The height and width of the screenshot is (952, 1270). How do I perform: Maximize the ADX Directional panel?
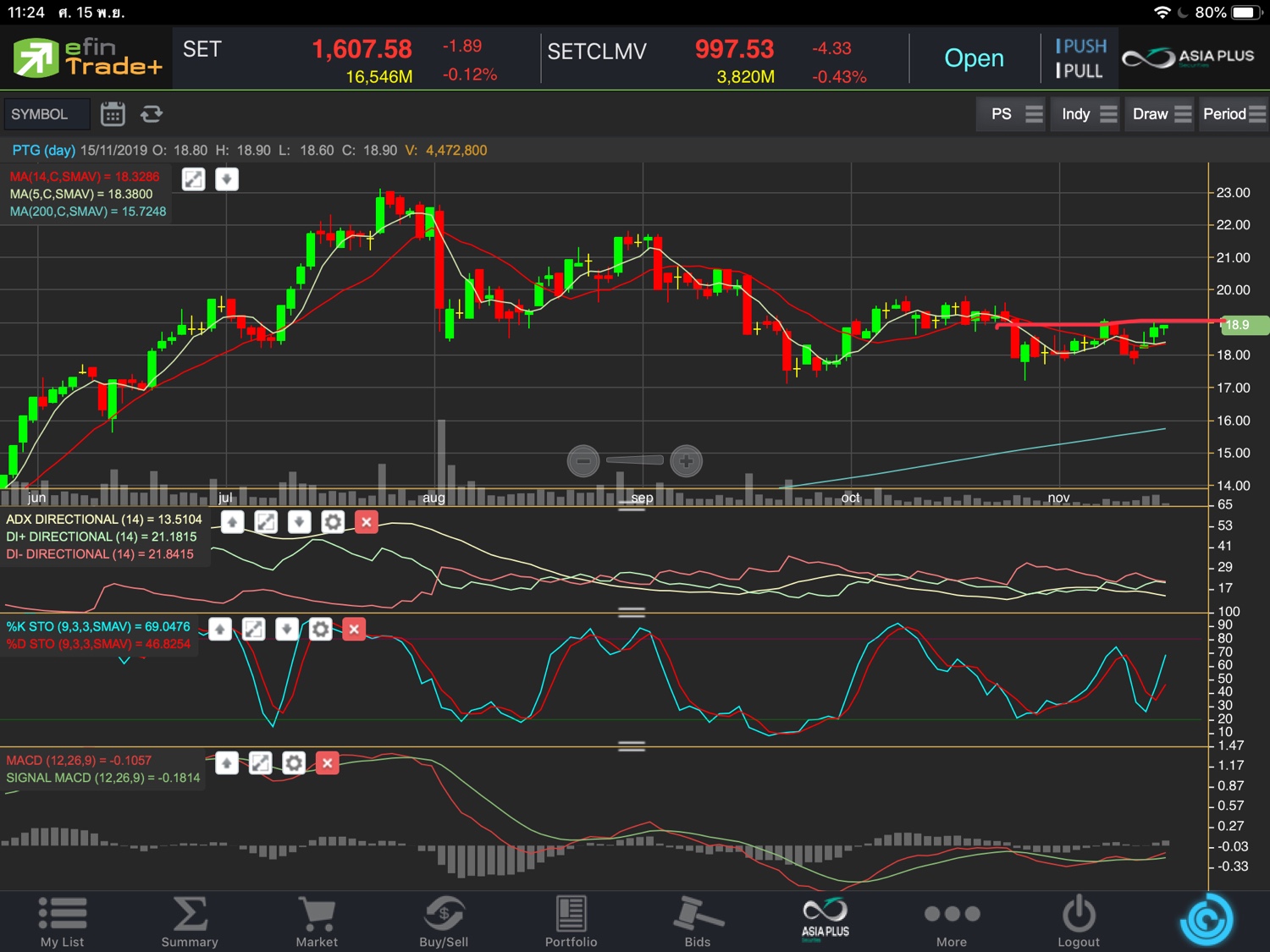(266, 522)
